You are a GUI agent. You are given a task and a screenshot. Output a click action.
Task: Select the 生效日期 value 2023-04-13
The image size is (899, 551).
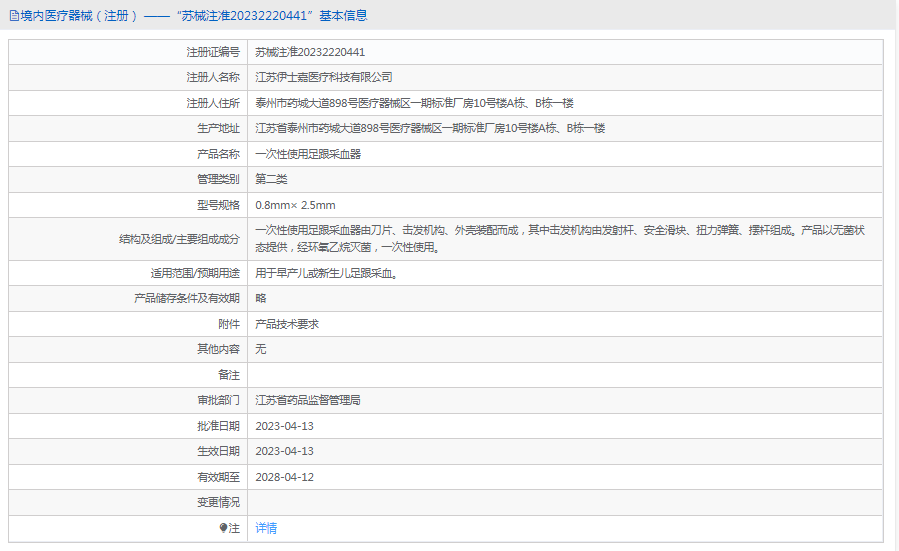(284, 451)
